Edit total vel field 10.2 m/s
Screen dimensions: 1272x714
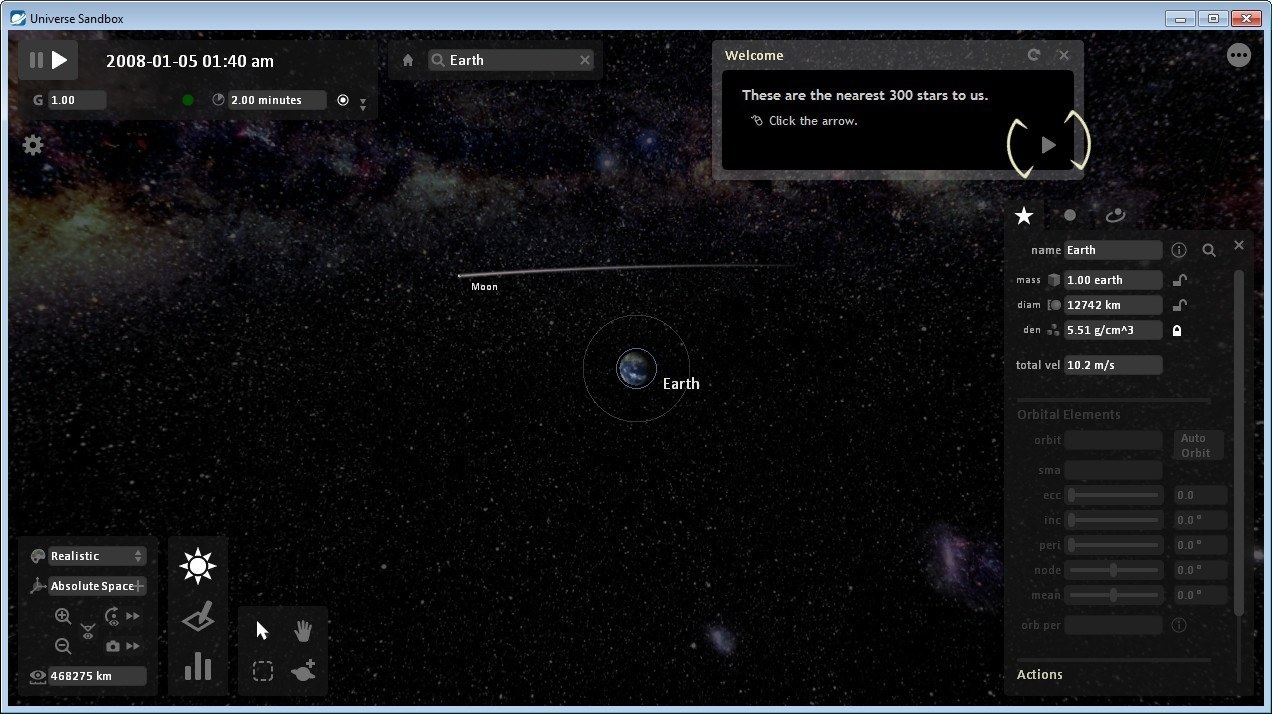tap(1113, 365)
